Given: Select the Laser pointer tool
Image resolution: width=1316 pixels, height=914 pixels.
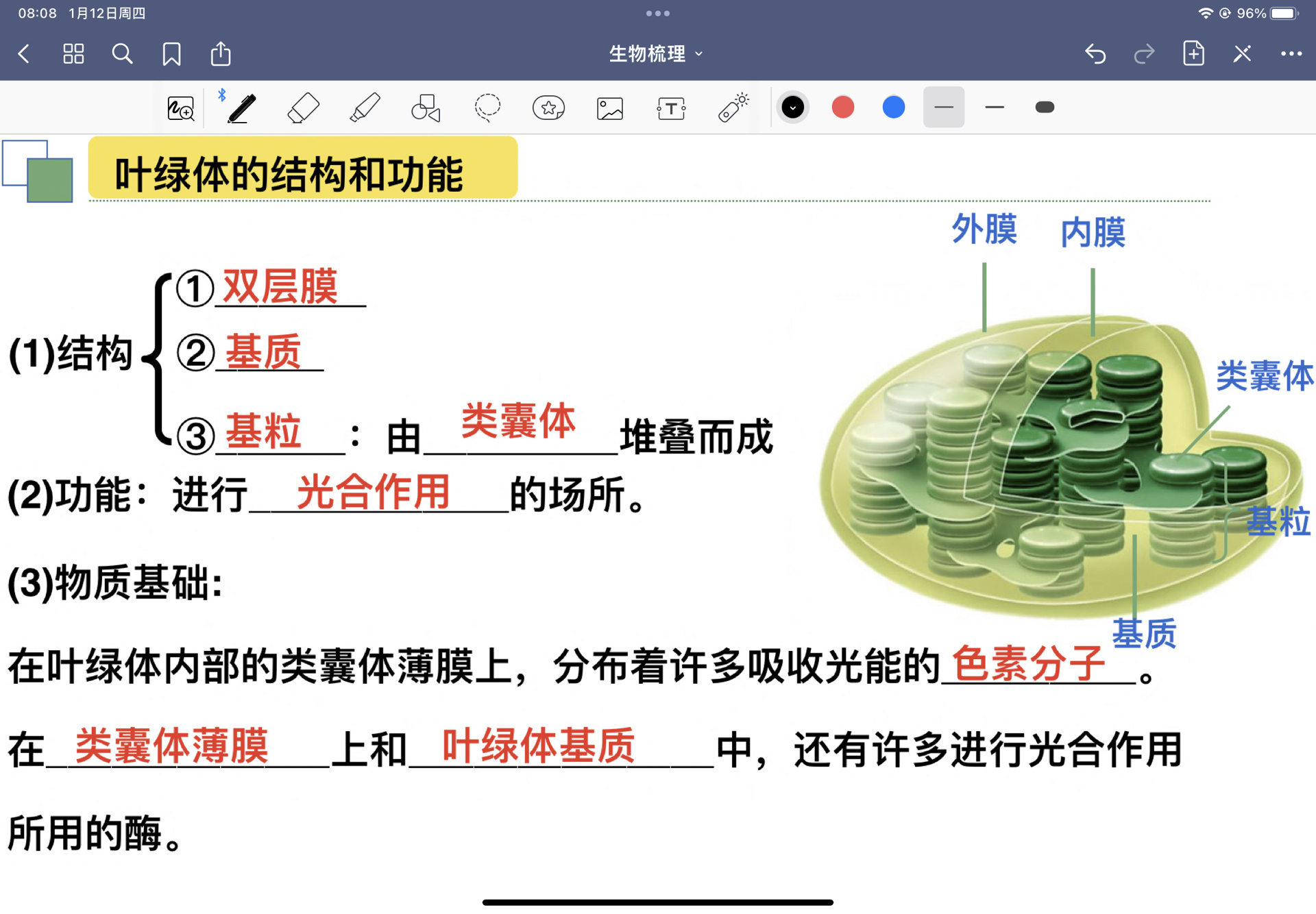Looking at the screenshot, I should click(732, 107).
